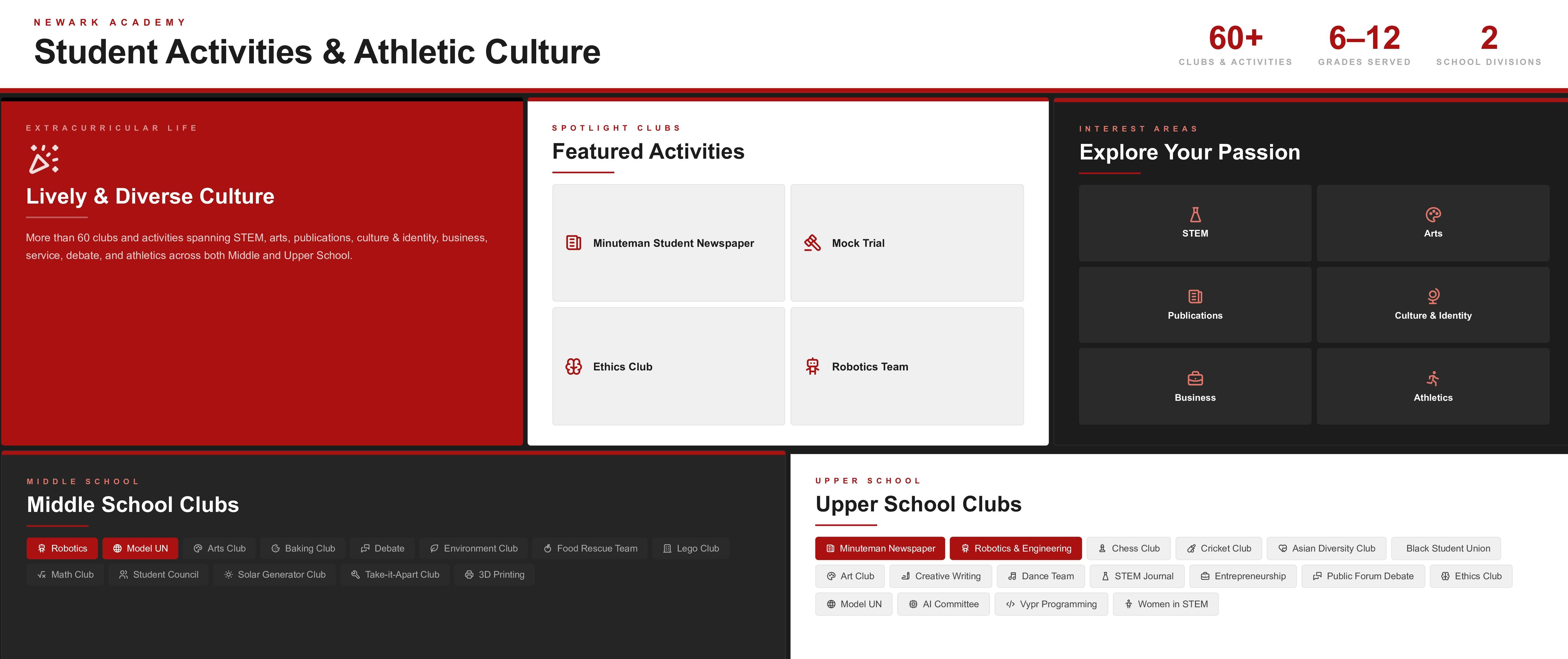Select the STEM Journal chip
Screen dimensions: 1568x659
tap(1137, 576)
